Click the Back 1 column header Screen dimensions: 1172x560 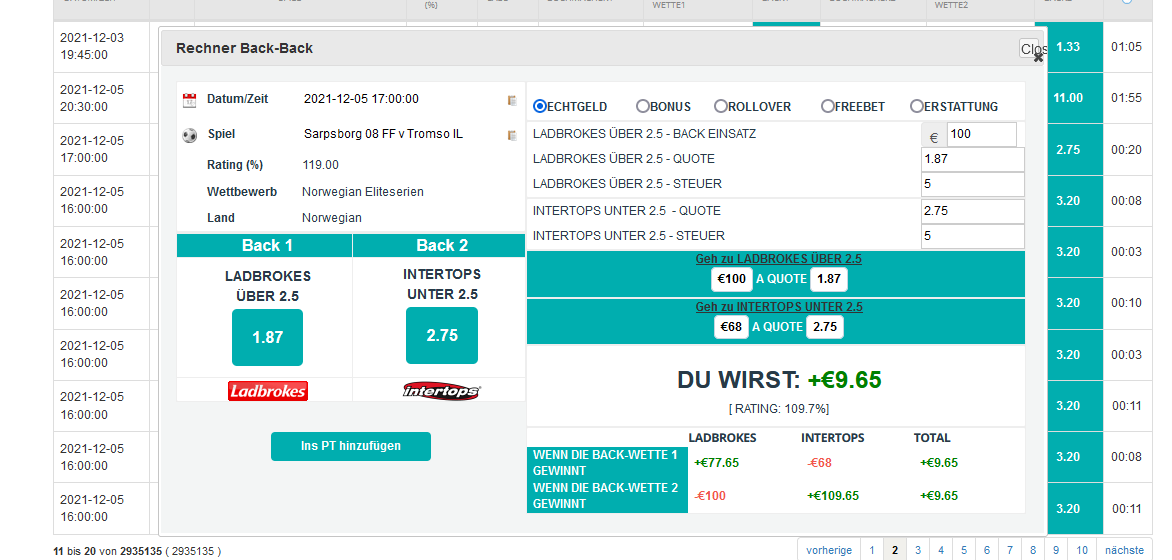point(265,245)
